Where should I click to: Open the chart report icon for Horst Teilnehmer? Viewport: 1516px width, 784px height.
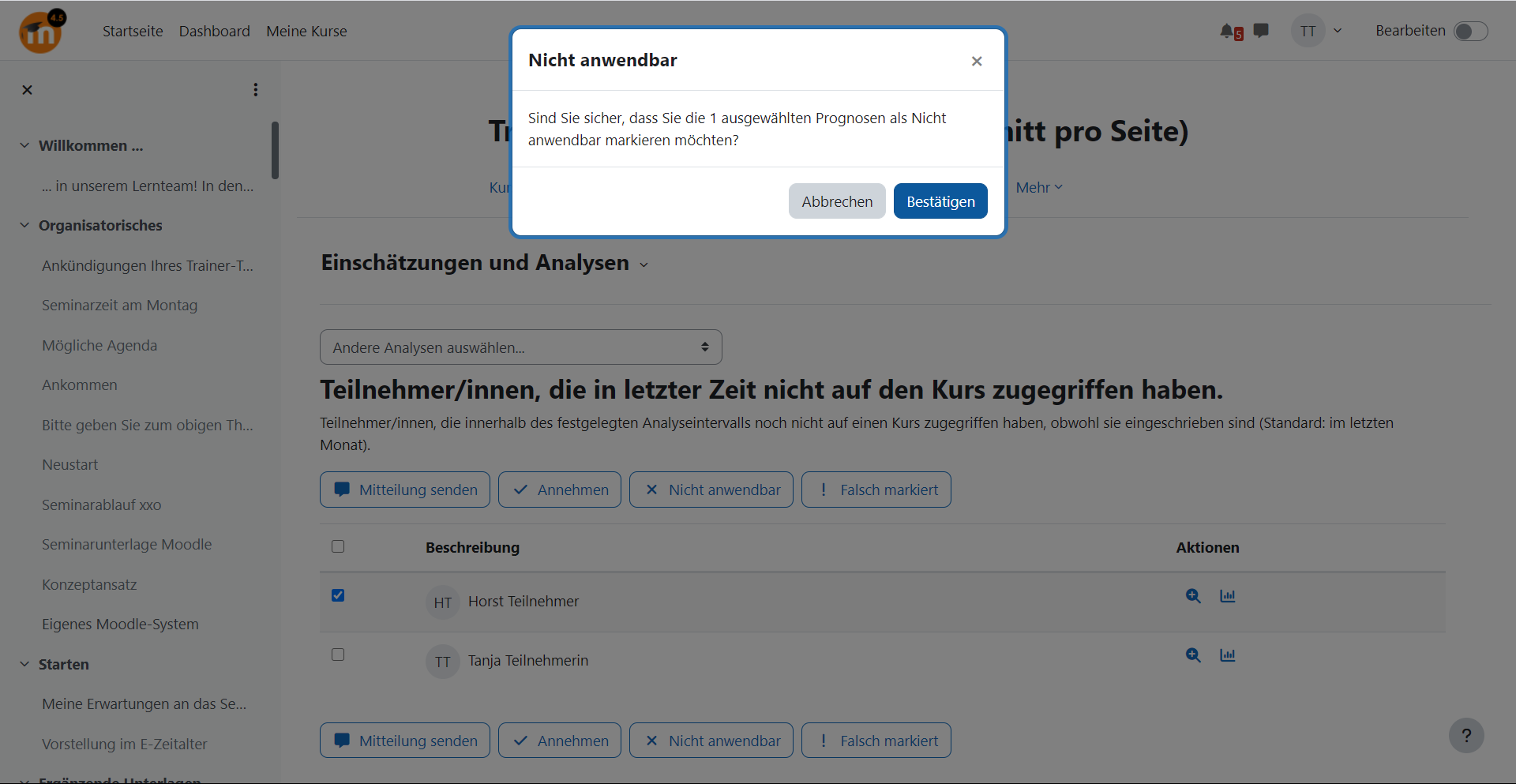(x=1227, y=596)
